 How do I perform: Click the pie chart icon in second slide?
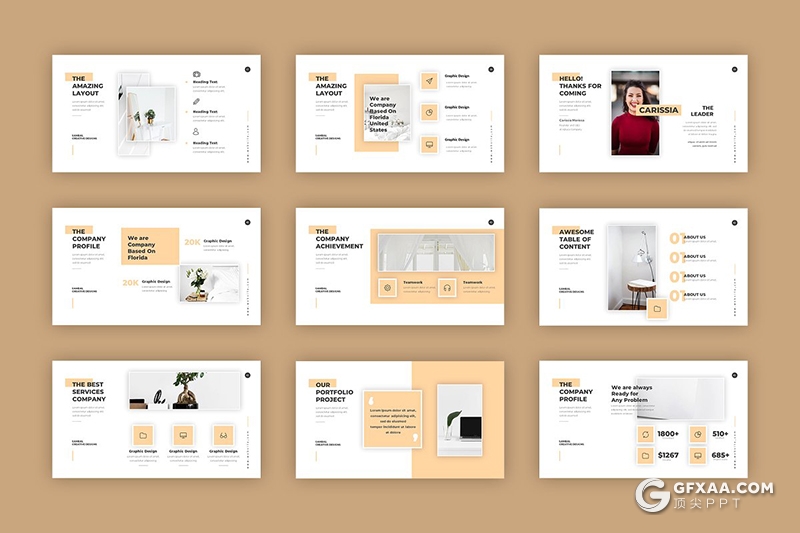point(429,113)
